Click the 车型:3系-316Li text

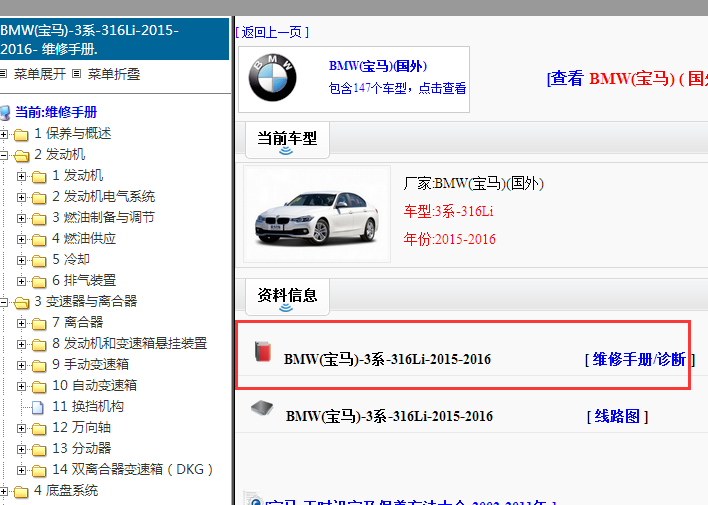(448, 211)
